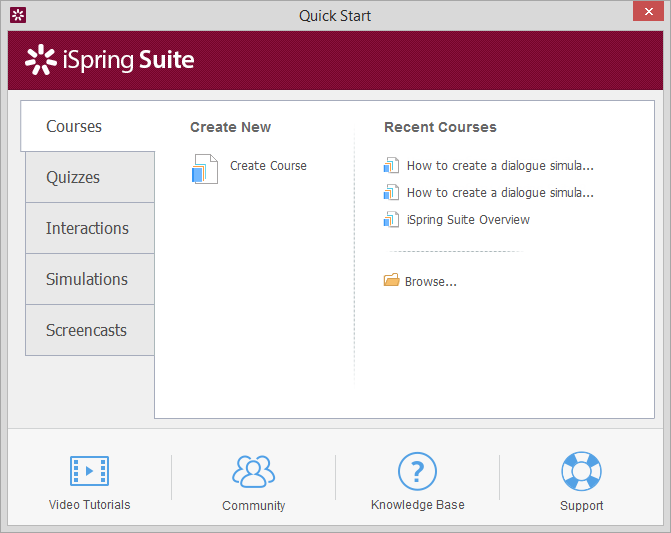
Task: Click the Create Course document icon
Action: (x=205, y=169)
